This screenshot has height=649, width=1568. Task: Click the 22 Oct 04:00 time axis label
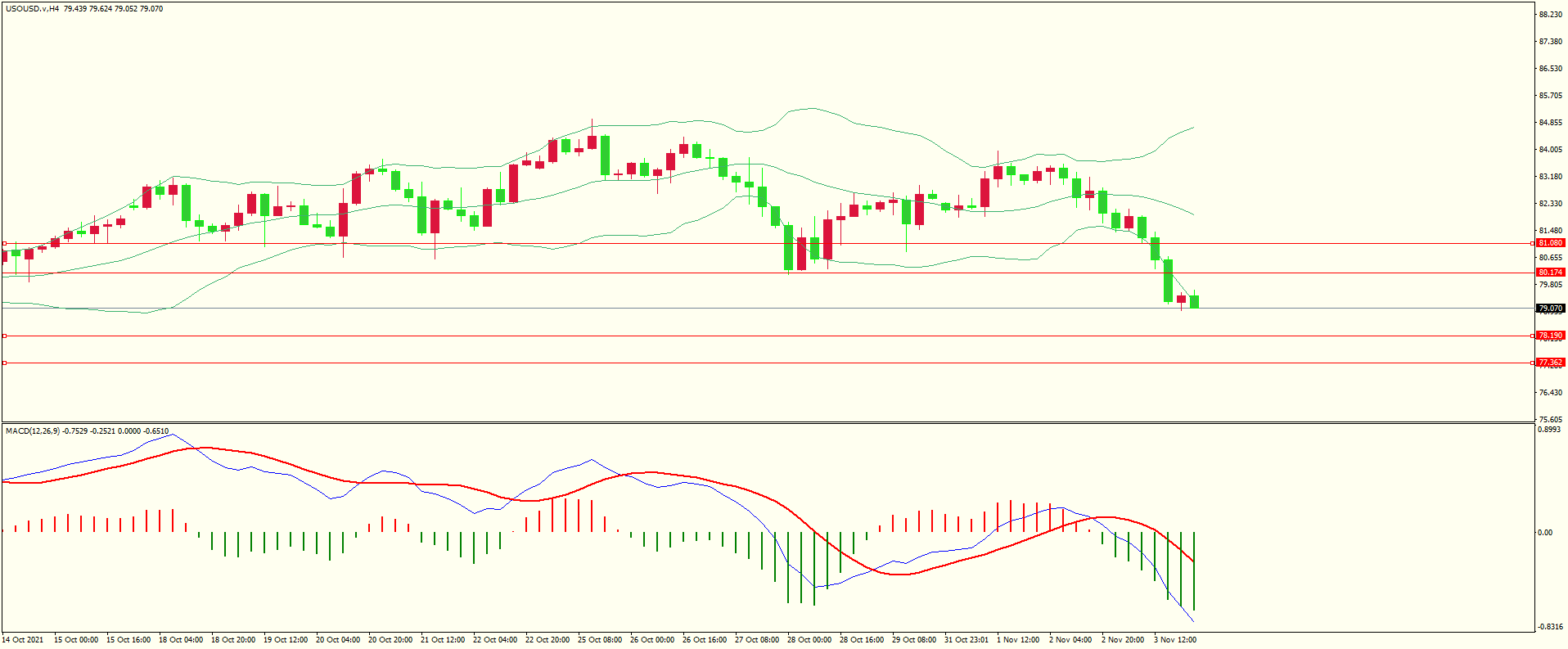coord(495,640)
